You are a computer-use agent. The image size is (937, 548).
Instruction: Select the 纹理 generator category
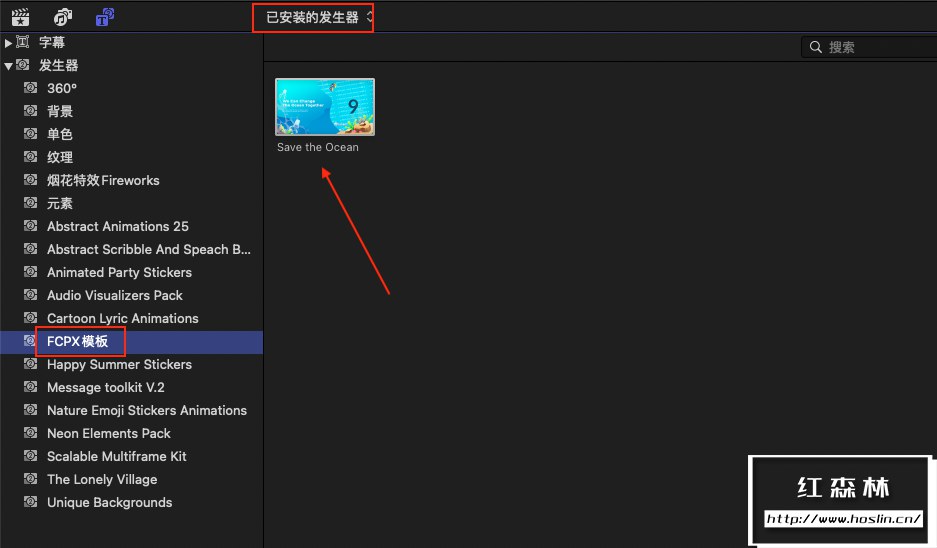coord(131,157)
